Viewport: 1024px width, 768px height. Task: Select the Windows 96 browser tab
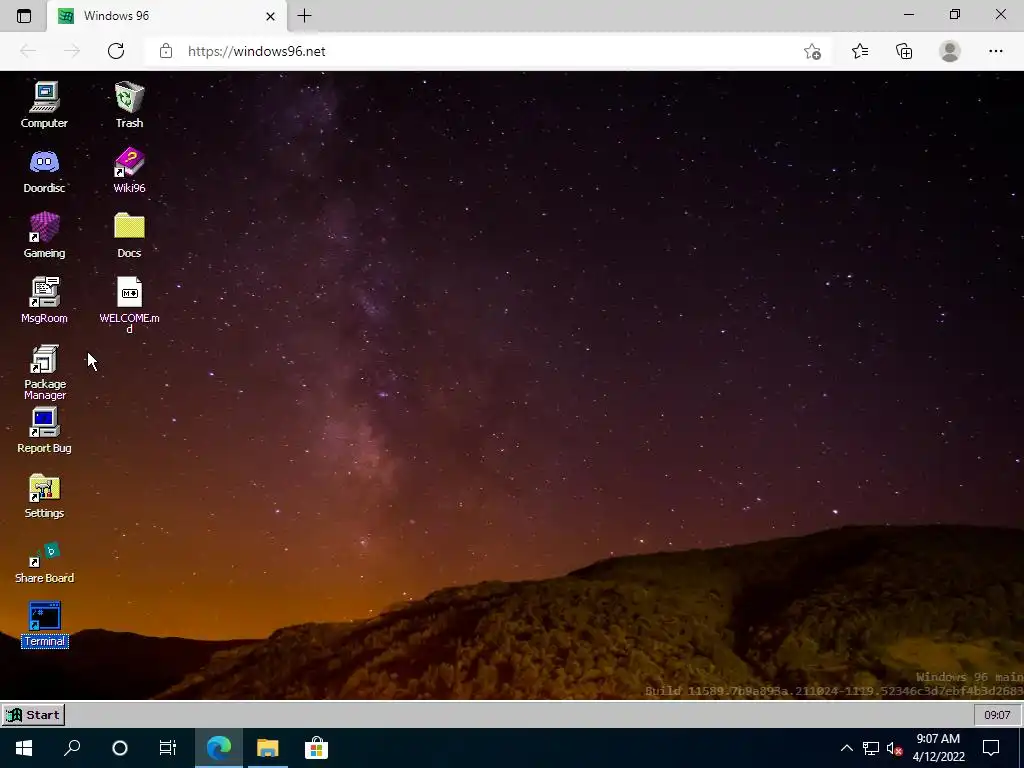(x=167, y=16)
